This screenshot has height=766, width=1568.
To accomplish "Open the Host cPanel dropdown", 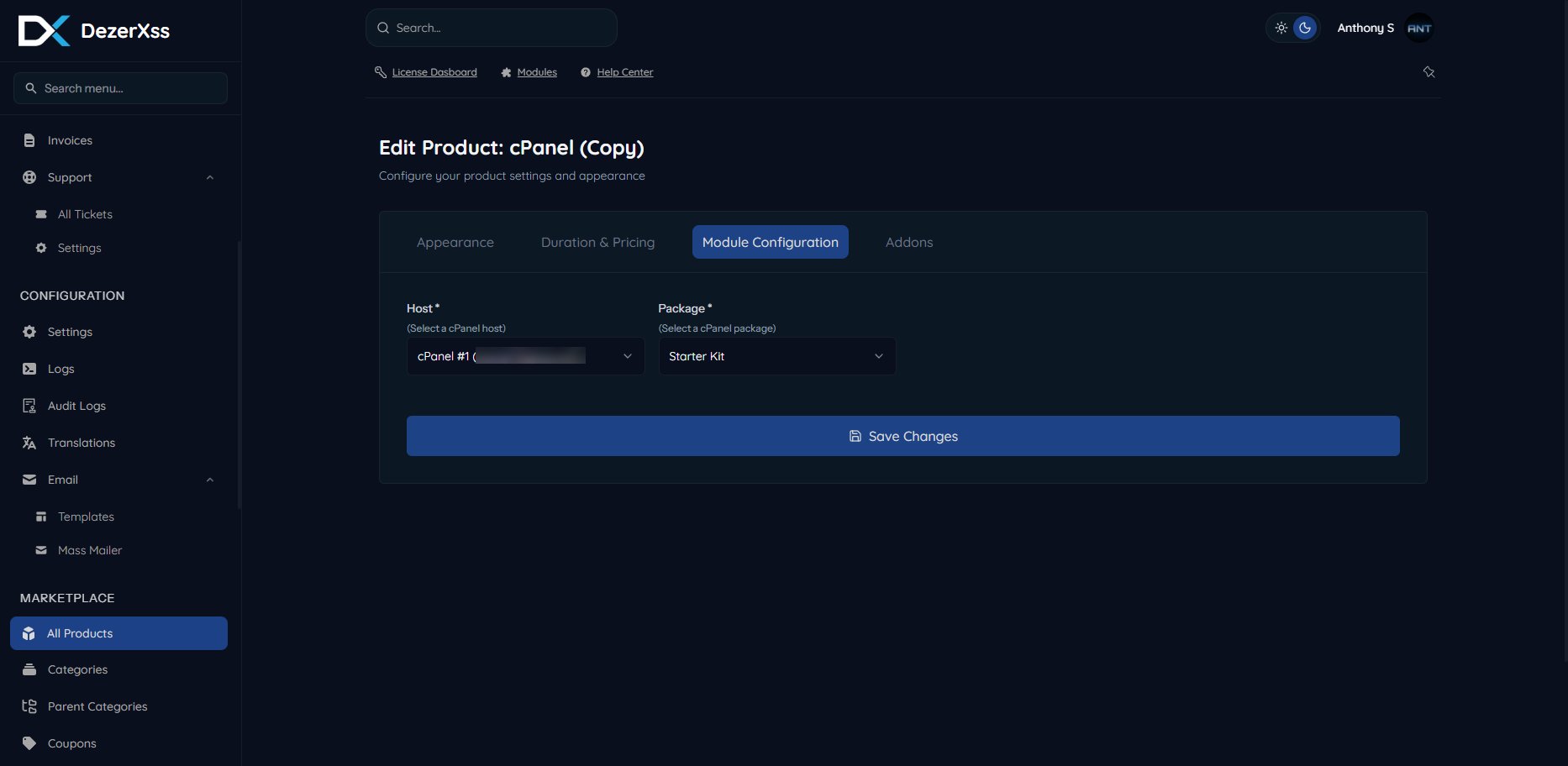I will [x=525, y=356].
